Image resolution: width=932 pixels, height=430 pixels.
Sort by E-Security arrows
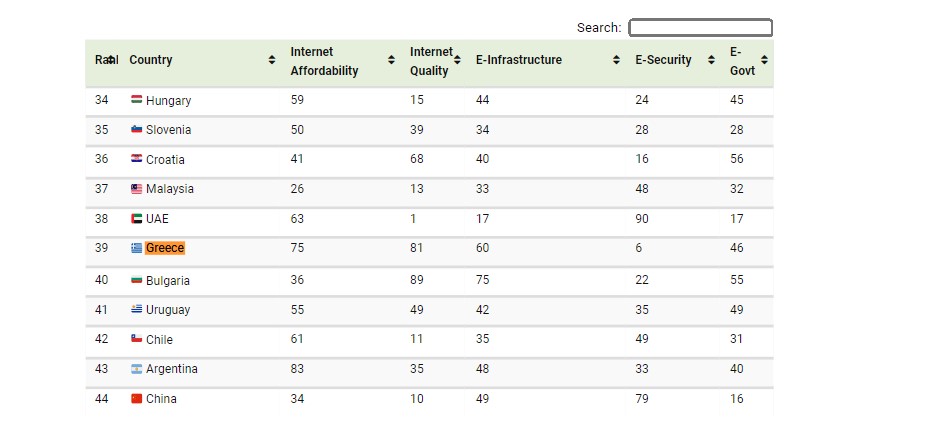tap(711, 59)
